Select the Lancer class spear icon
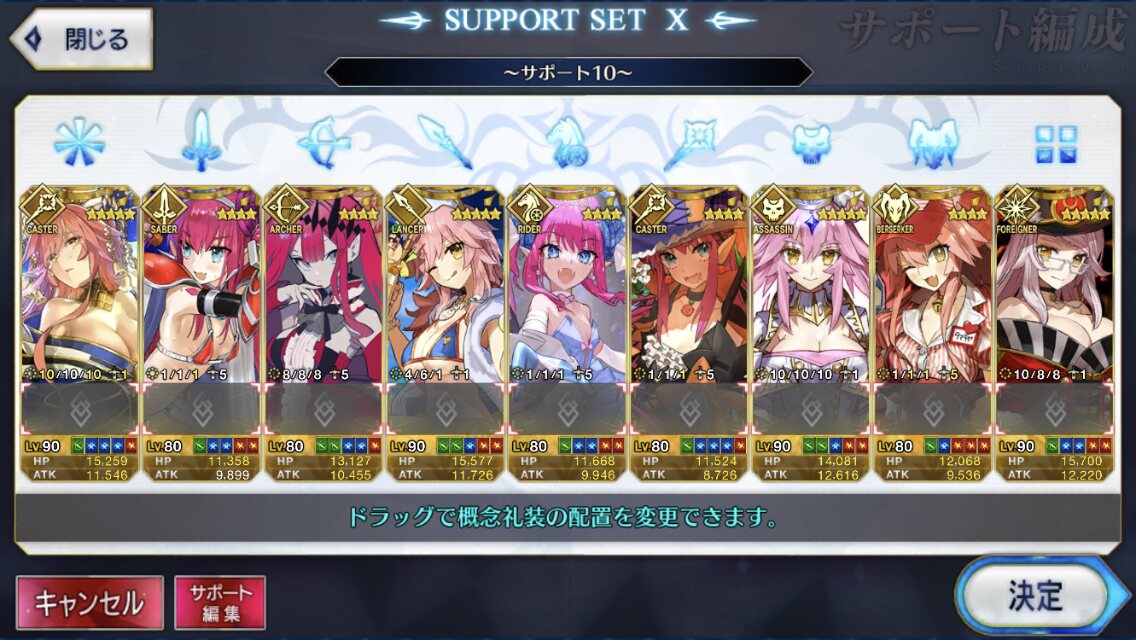 tap(446, 141)
